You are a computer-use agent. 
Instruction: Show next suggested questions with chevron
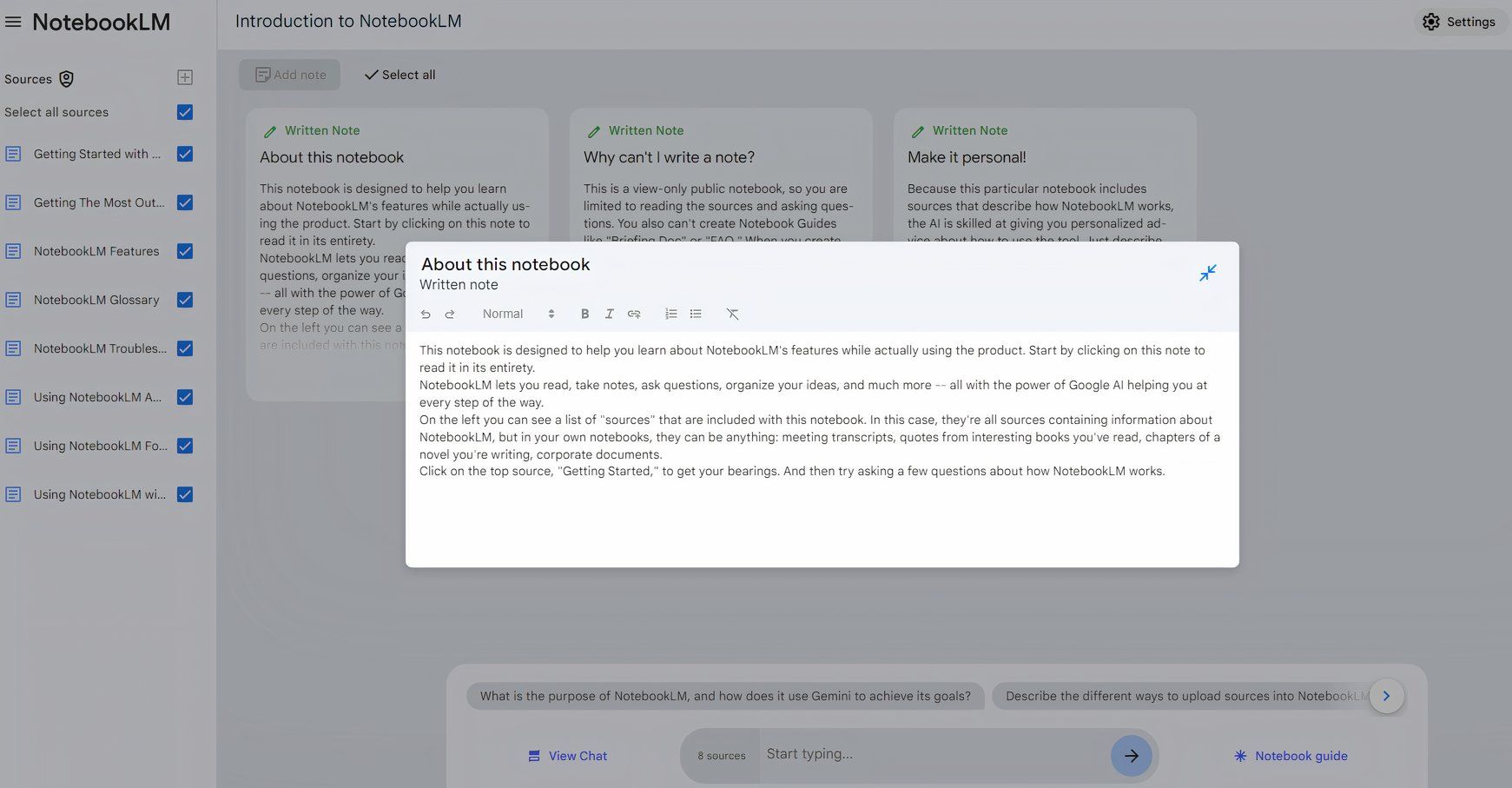[x=1386, y=696]
